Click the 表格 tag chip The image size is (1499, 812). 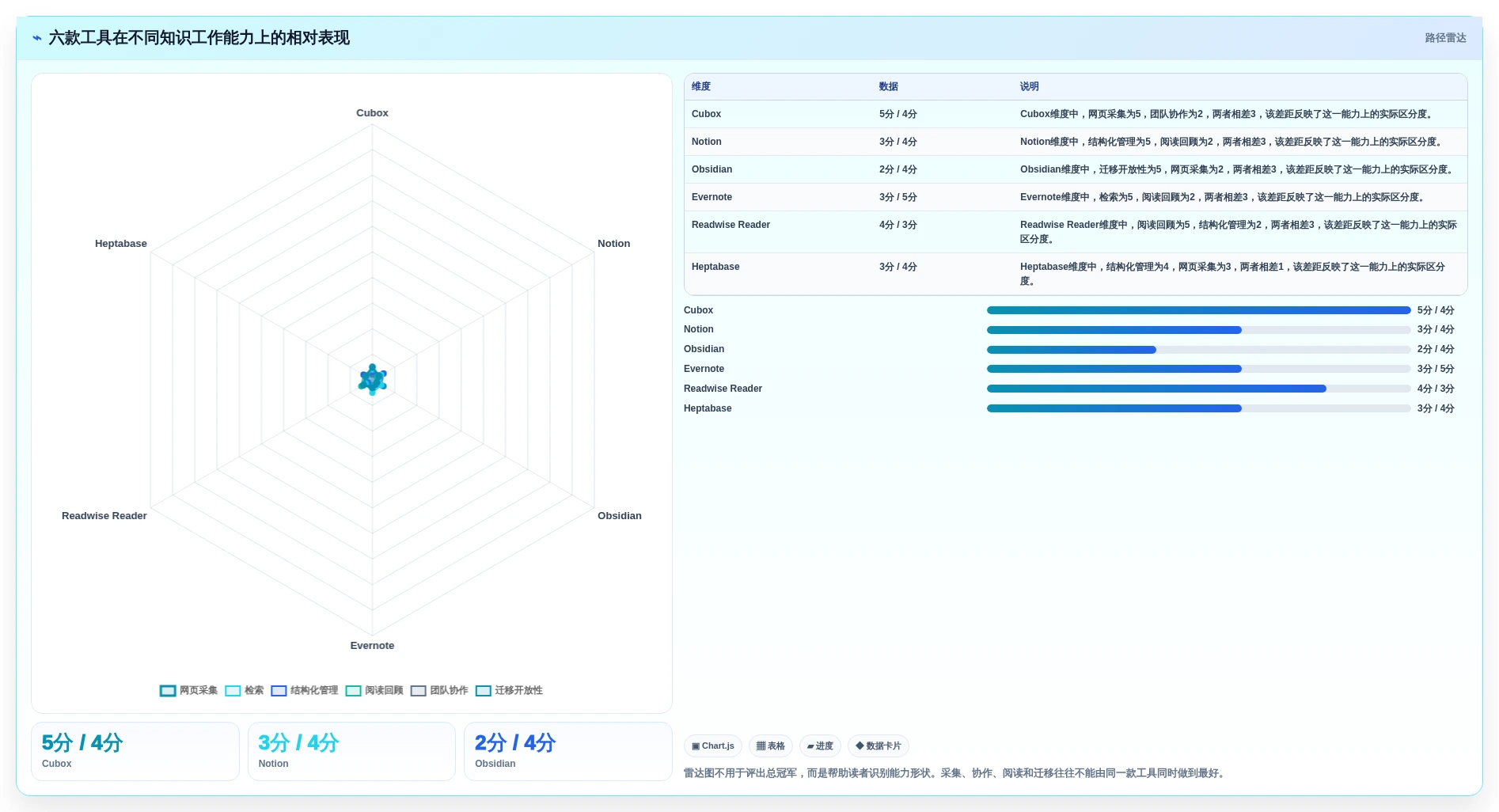click(x=771, y=746)
